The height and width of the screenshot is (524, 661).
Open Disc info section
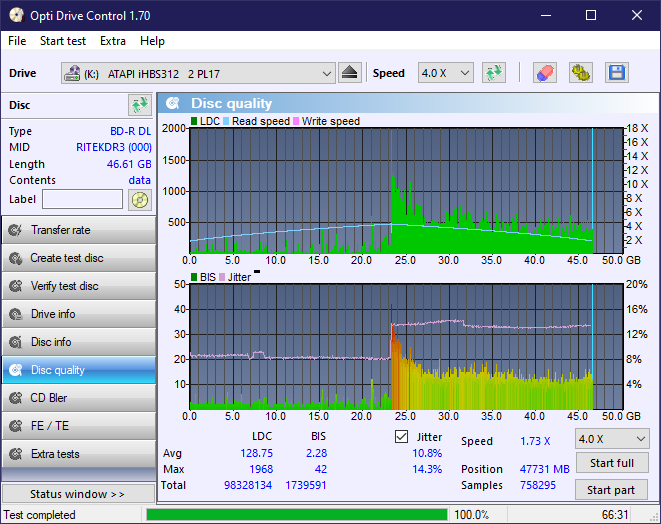[x=79, y=342]
